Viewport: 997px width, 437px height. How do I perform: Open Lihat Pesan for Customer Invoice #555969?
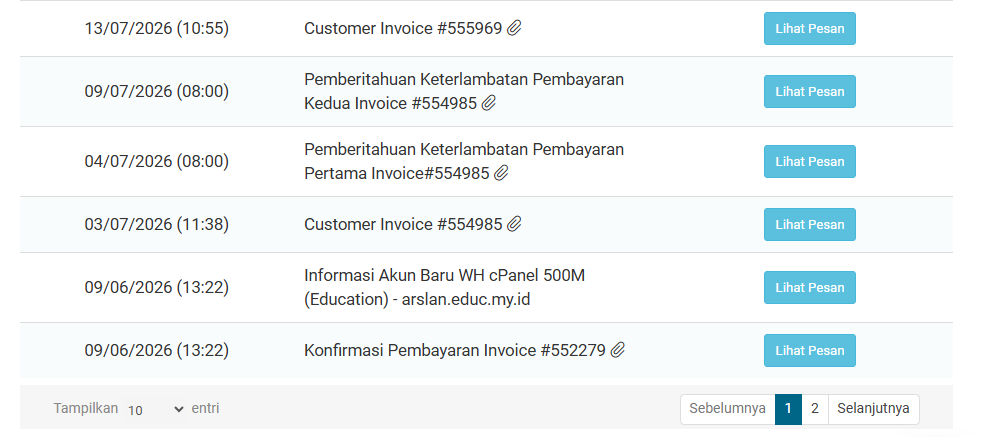coord(809,29)
